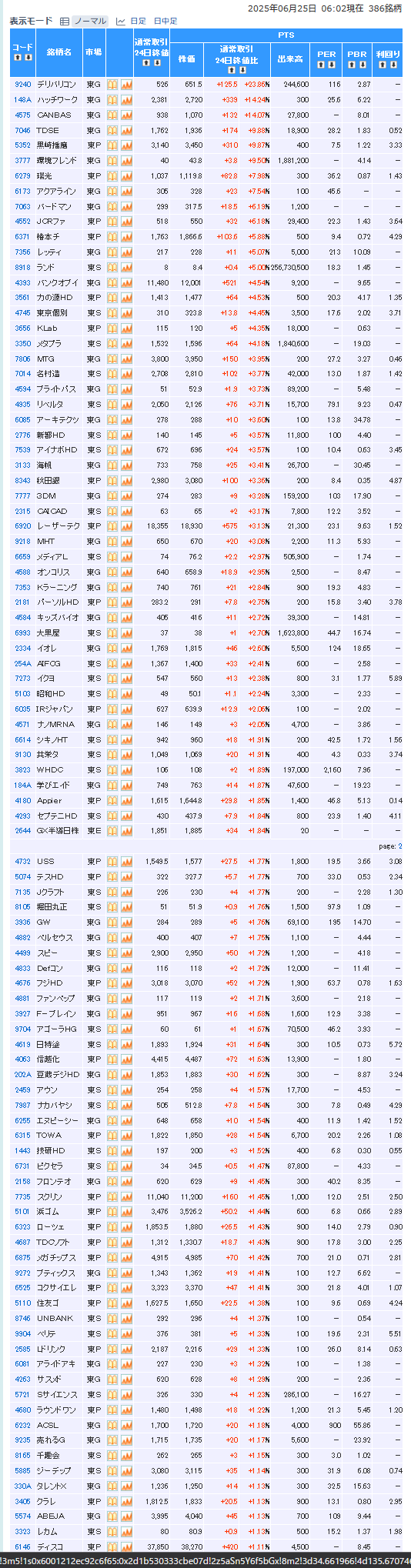
Task: Open stock code 6146 link
Action: (23, 1546)
